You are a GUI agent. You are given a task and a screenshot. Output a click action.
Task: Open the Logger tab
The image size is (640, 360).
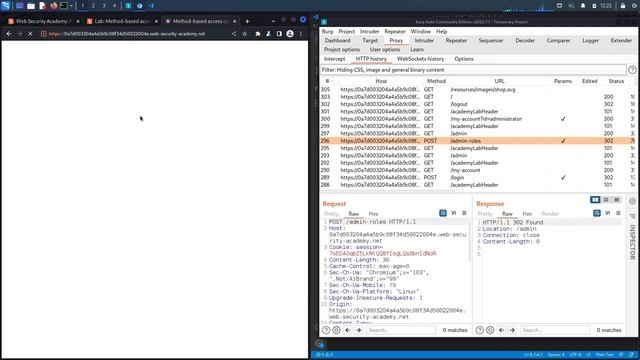pyautogui.click(x=590, y=40)
